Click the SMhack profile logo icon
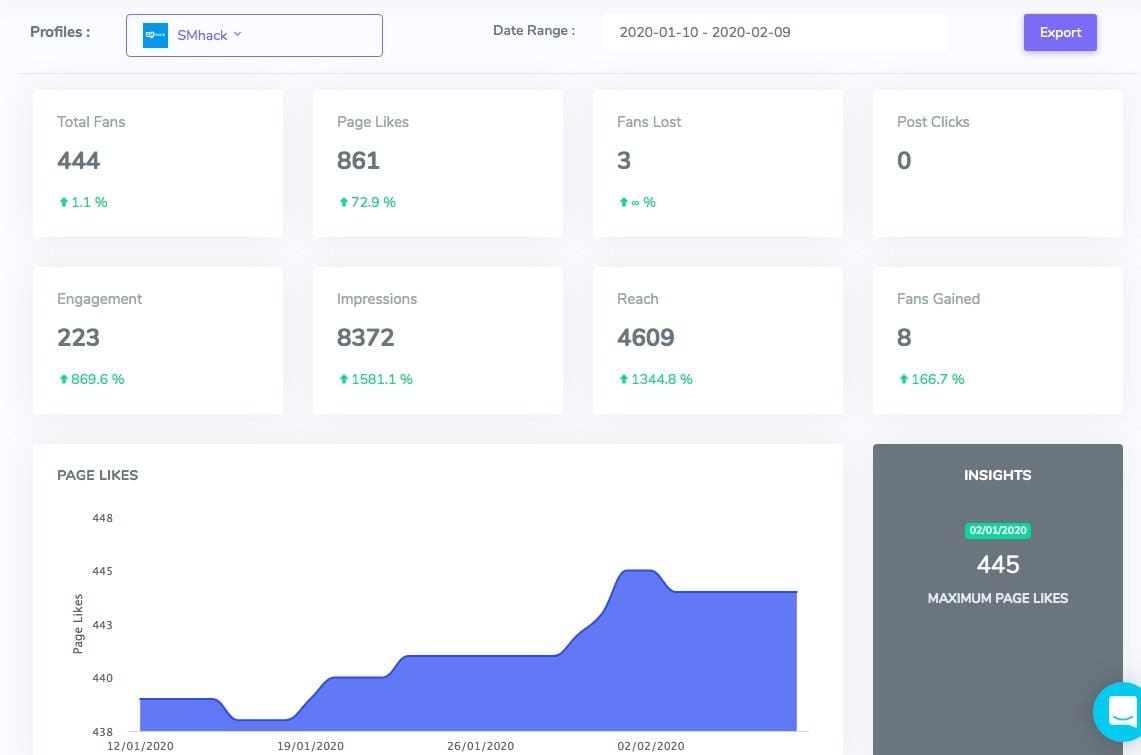This screenshot has width=1141, height=755. [x=155, y=35]
